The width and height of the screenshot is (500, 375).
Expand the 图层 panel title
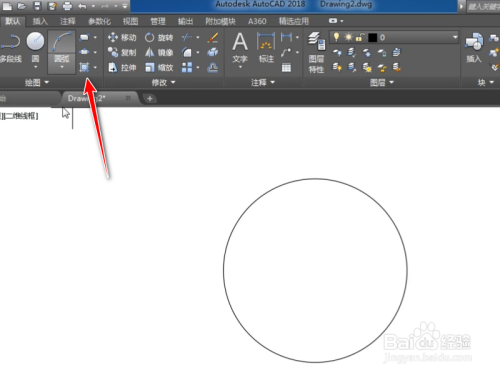click(x=382, y=82)
